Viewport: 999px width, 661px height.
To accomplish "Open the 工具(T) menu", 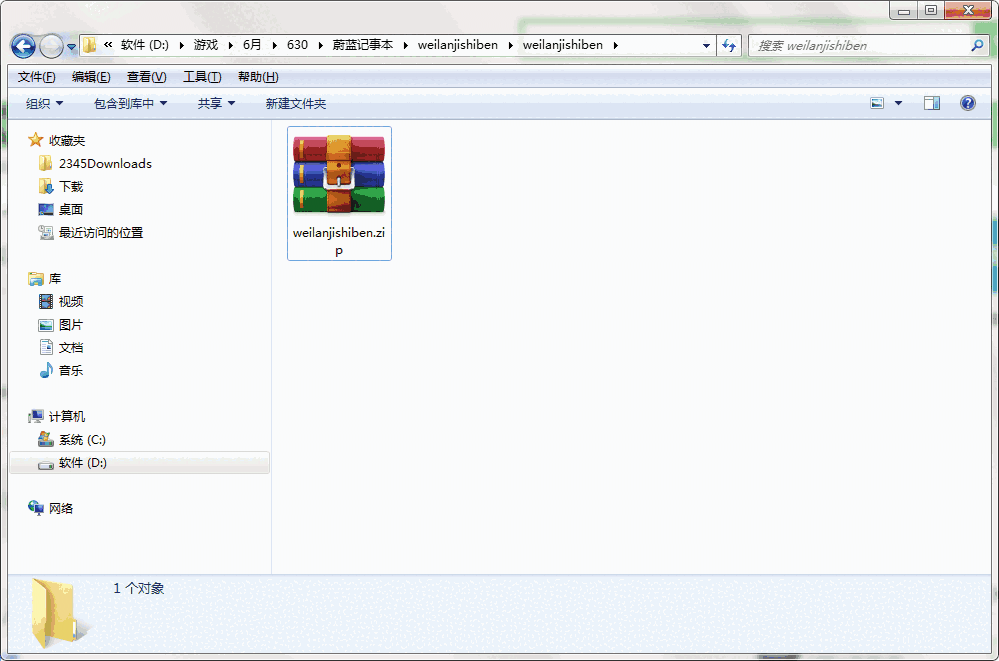I will tap(202, 77).
